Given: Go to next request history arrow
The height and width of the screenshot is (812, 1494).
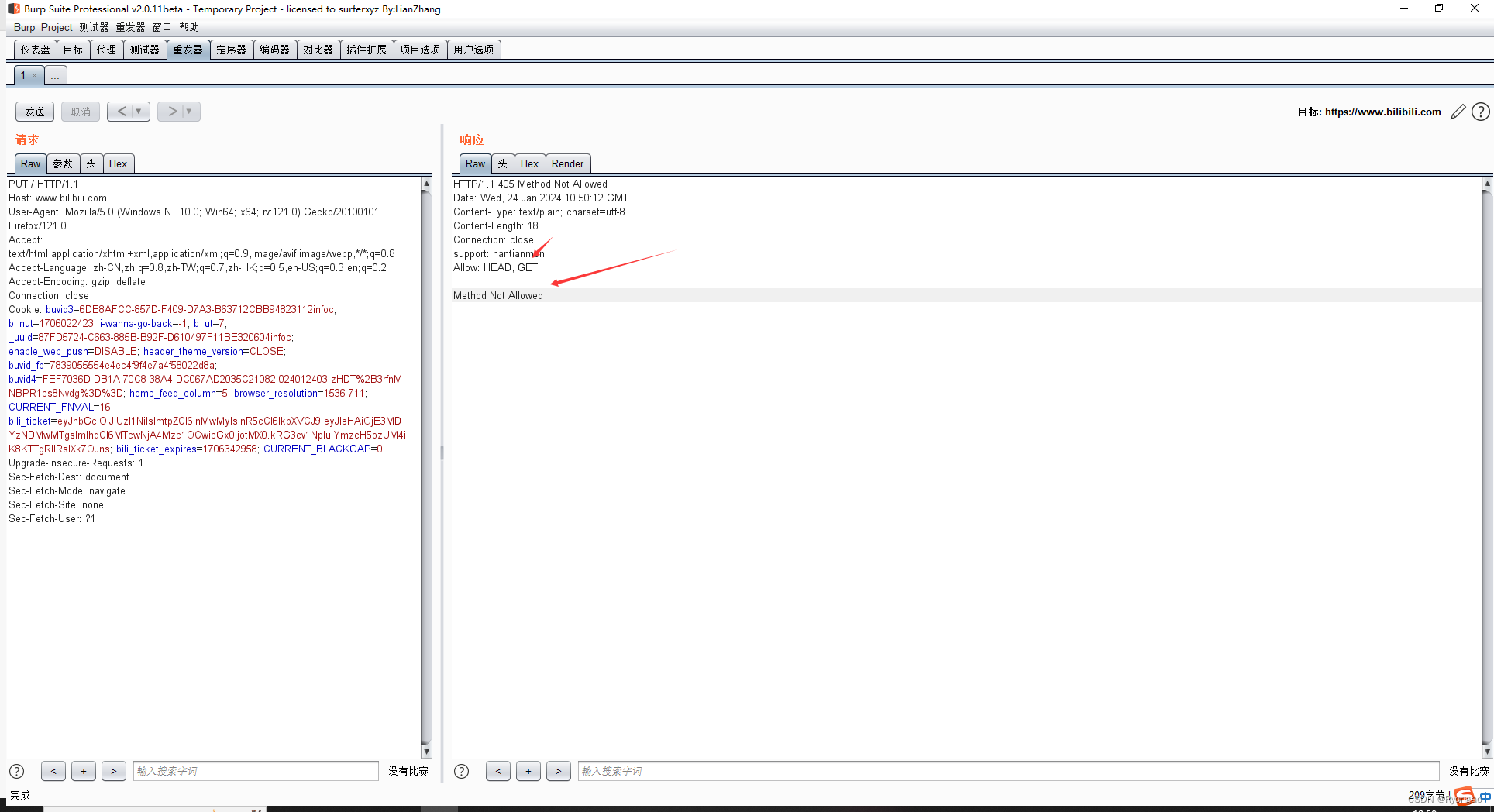Looking at the screenshot, I should (x=171, y=112).
